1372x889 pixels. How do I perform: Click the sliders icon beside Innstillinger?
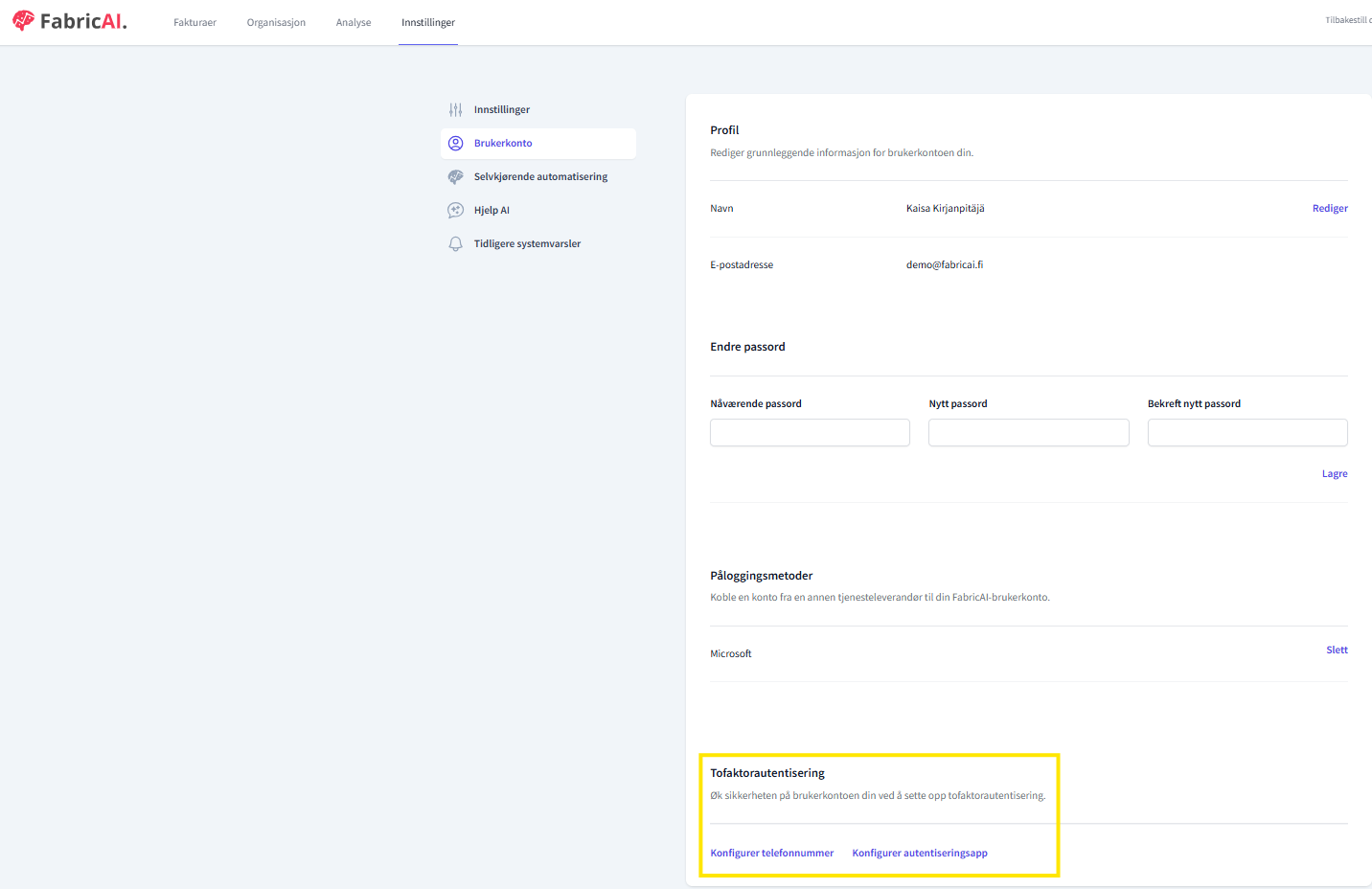tap(456, 110)
